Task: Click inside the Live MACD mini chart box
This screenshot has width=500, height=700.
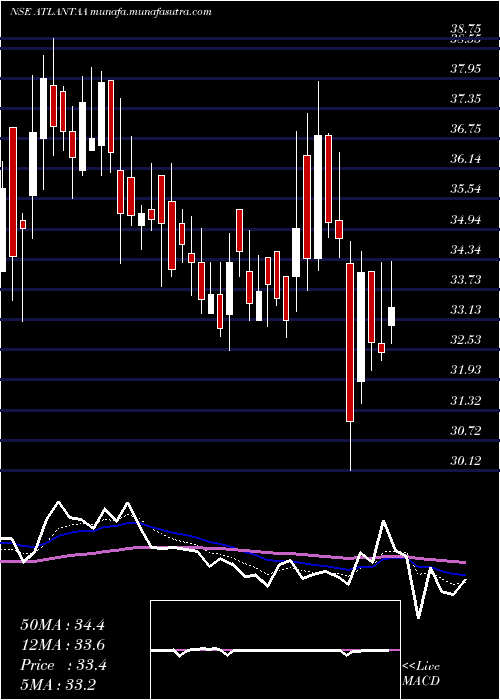Action: 275,650
